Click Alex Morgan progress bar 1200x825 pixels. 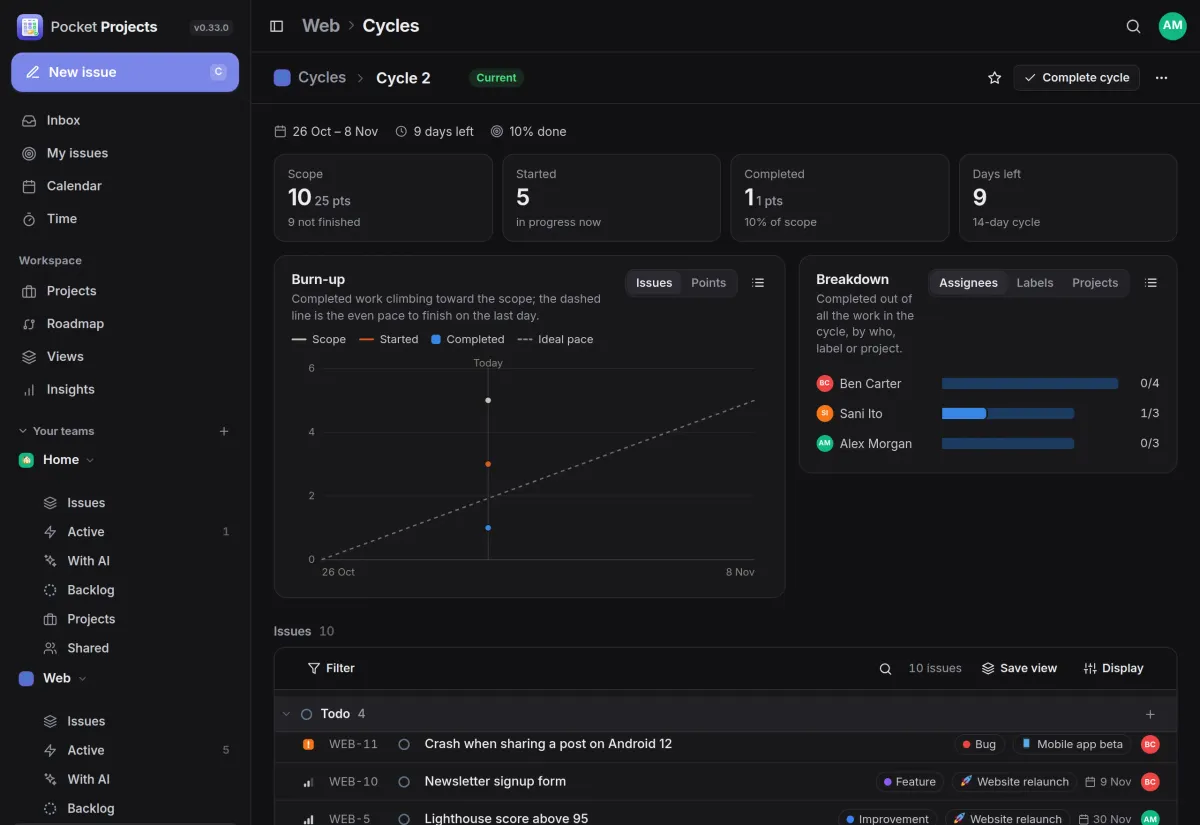[1008, 444]
